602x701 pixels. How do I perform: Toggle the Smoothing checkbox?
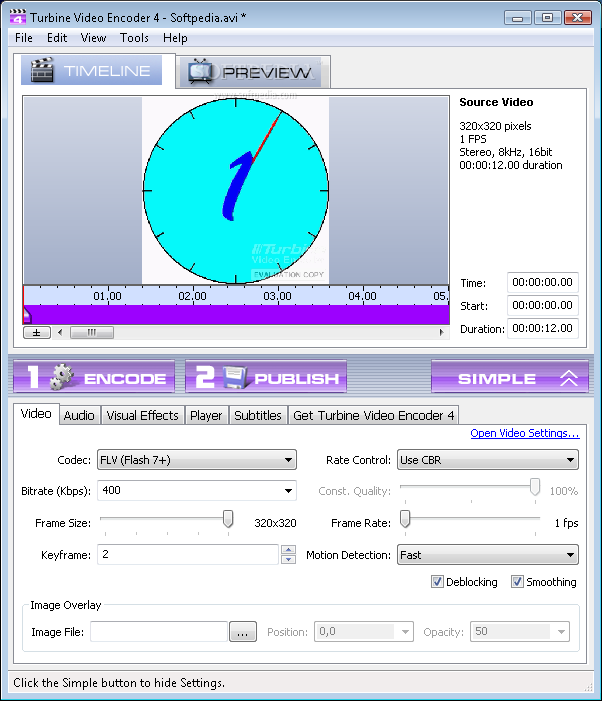517,582
